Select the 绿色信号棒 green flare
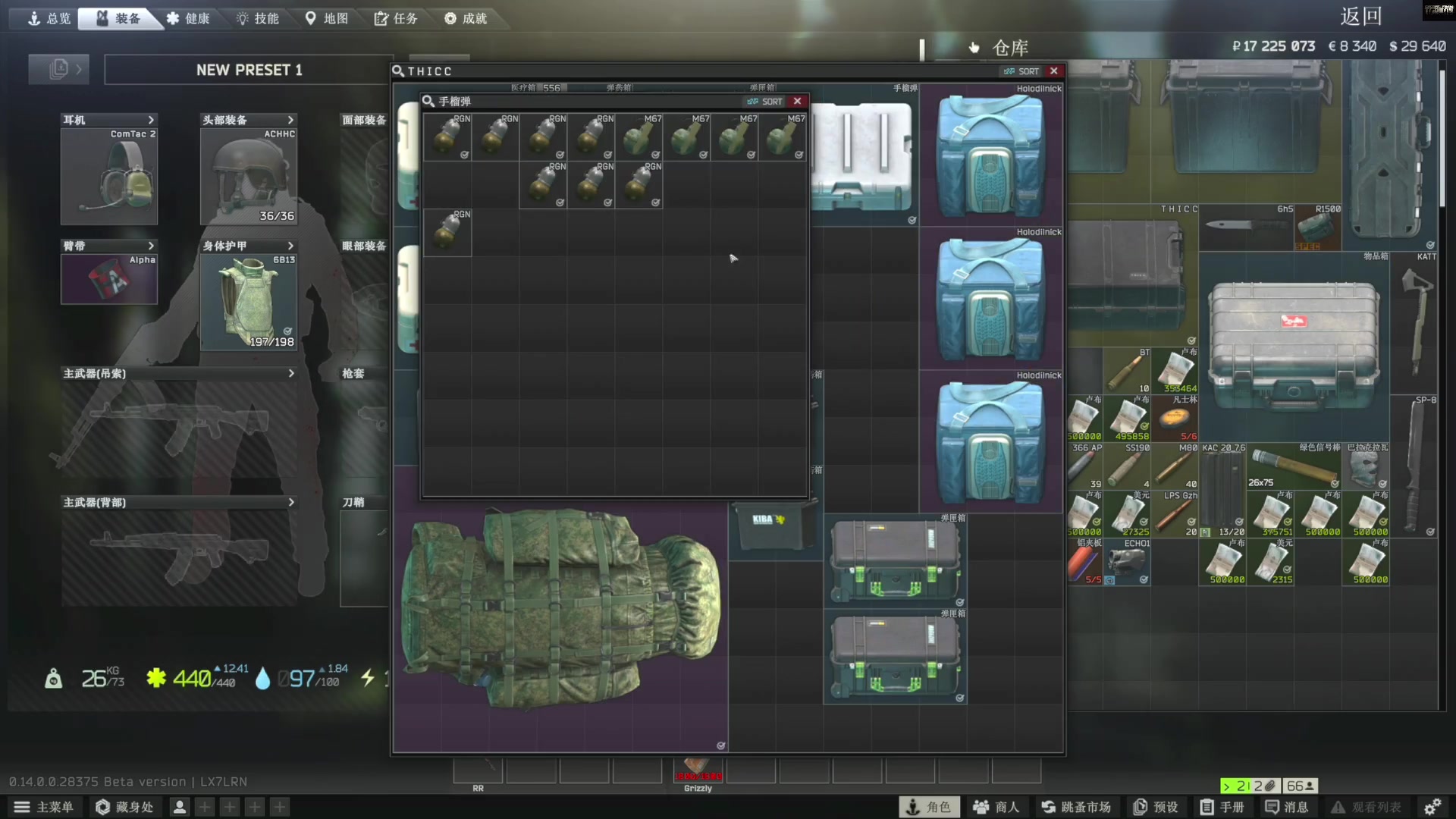Viewport: 1456px width, 819px height. click(x=1294, y=466)
